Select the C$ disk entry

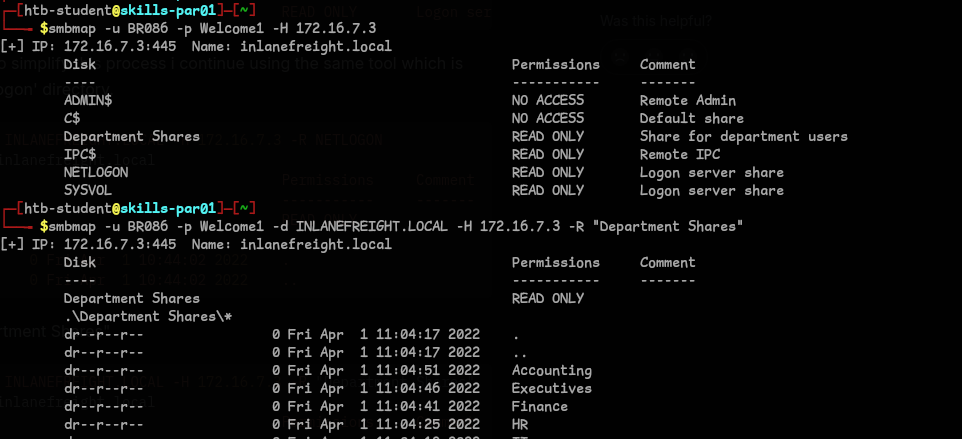coord(72,118)
